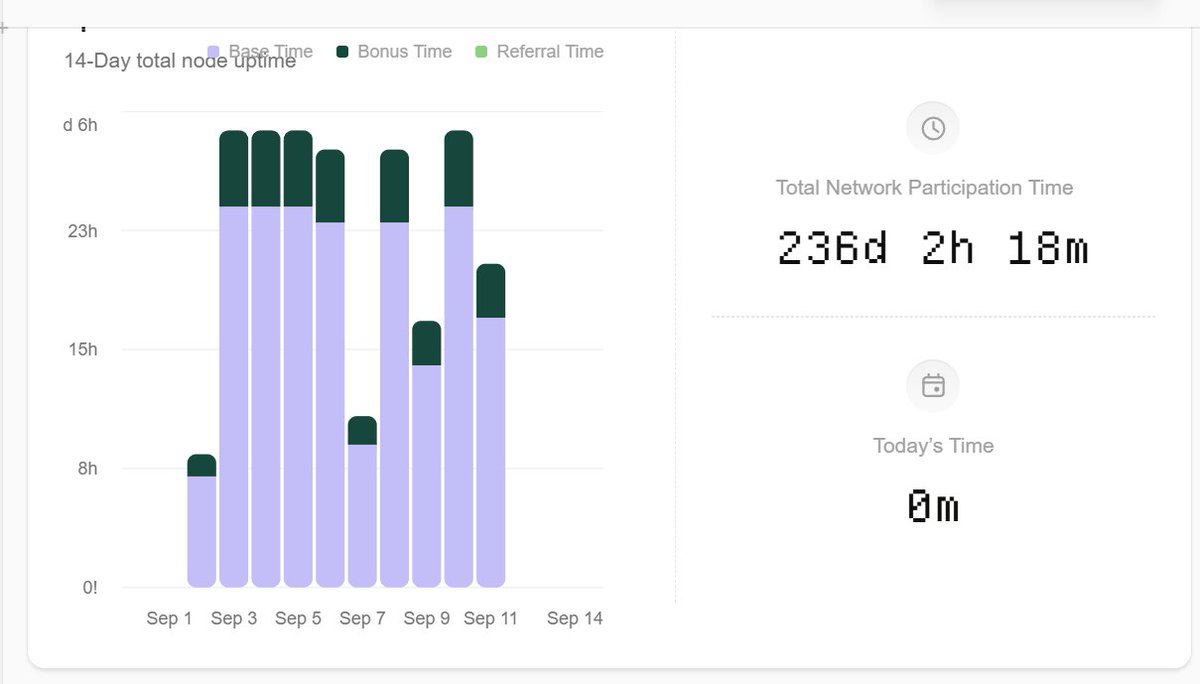Select the Sep 2 uptime bar
Screen dimensions: 1200x684
tap(202, 521)
